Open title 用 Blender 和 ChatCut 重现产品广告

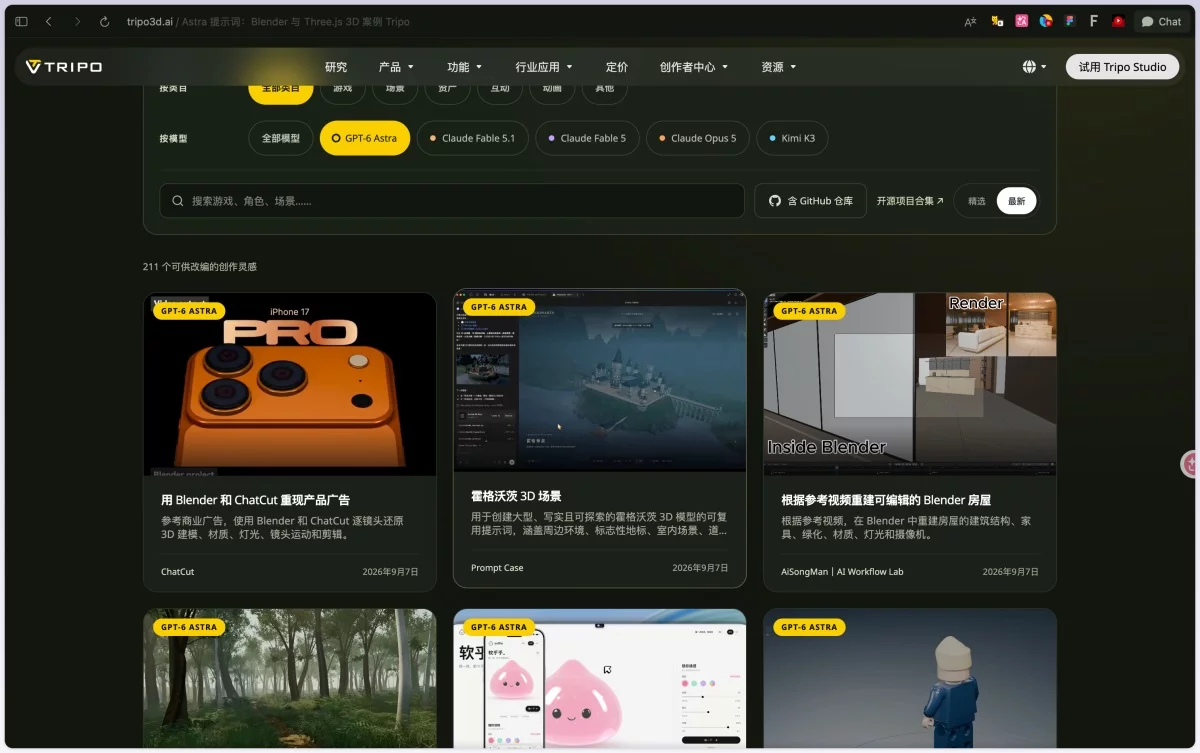point(255,499)
